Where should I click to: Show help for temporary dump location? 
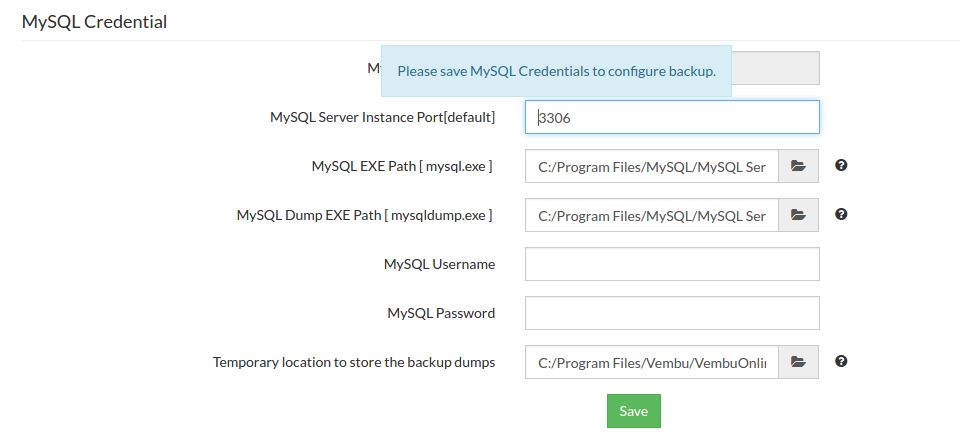point(841,361)
